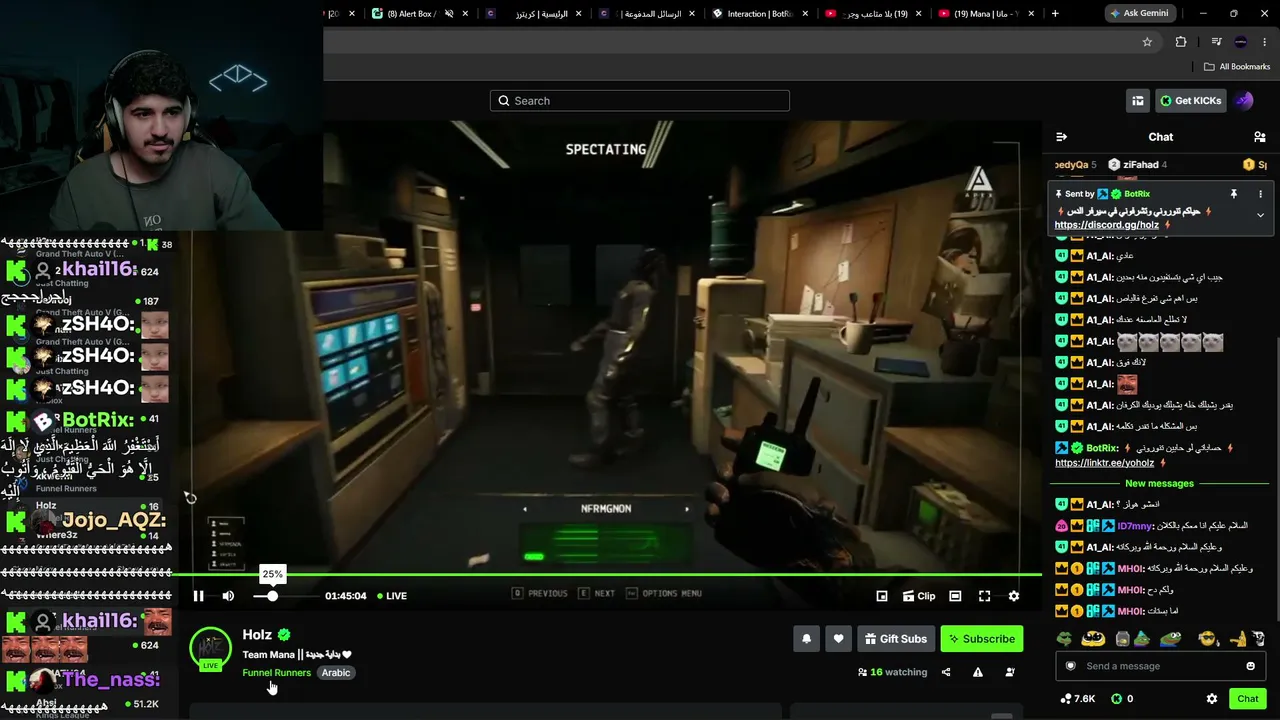Image resolution: width=1280 pixels, height=720 pixels.
Task: Enter fullscreen video mode
Action: pos(985,596)
